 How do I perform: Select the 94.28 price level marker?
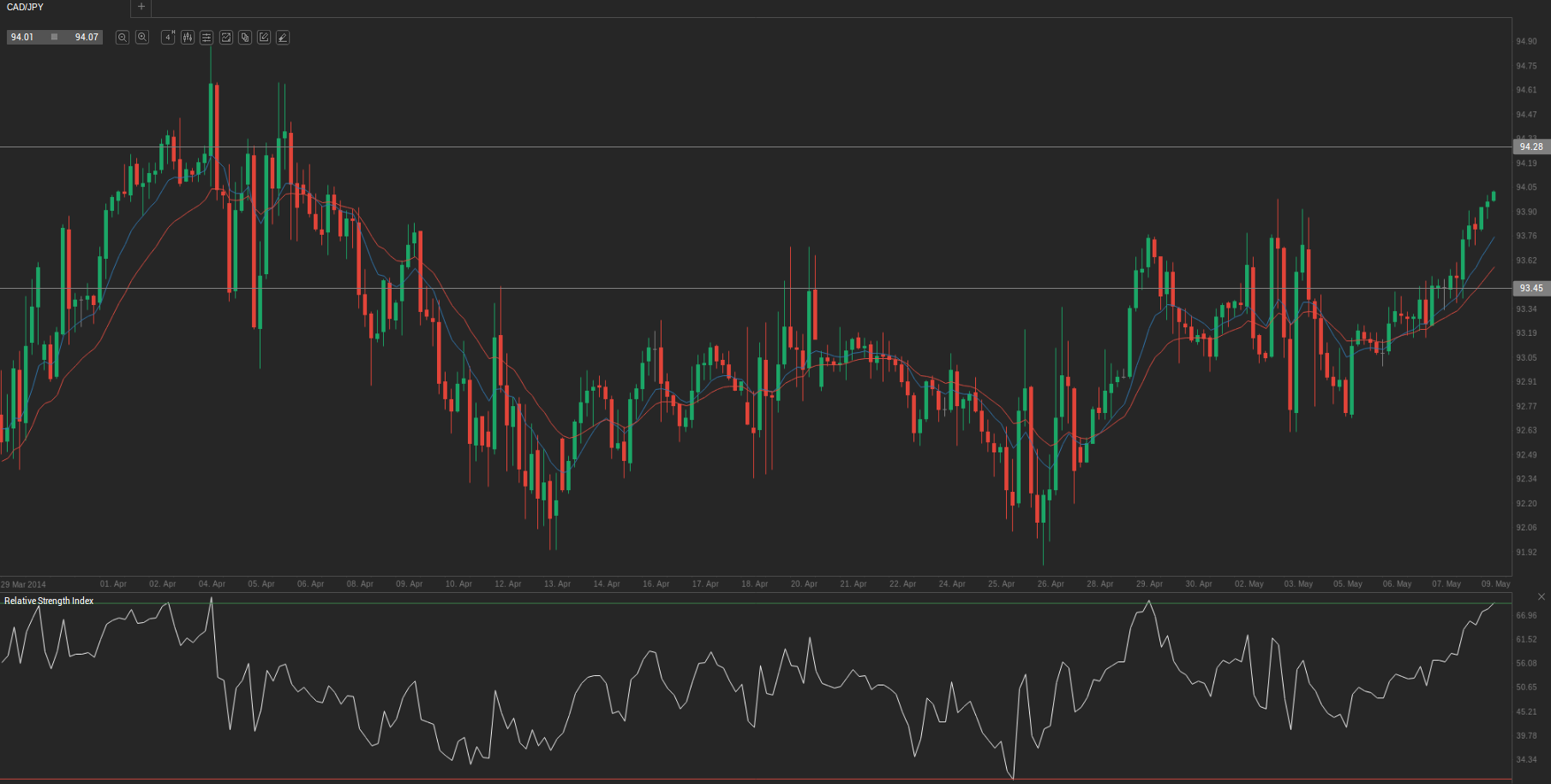pos(1531,147)
